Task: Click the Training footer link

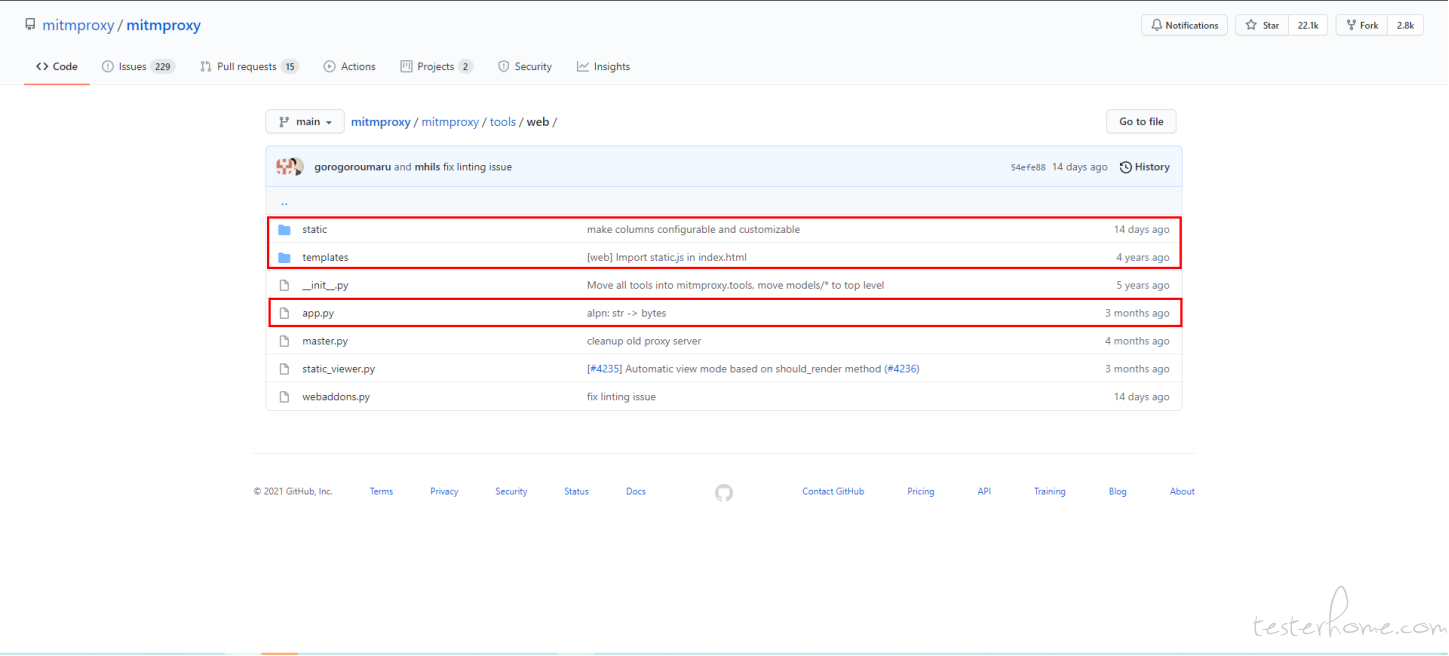Action: click(1050, 492)
